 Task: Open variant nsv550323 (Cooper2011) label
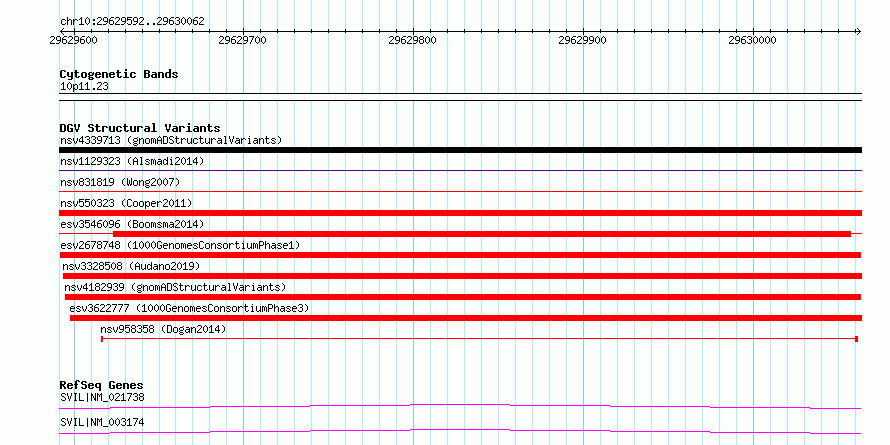[126, 203]
